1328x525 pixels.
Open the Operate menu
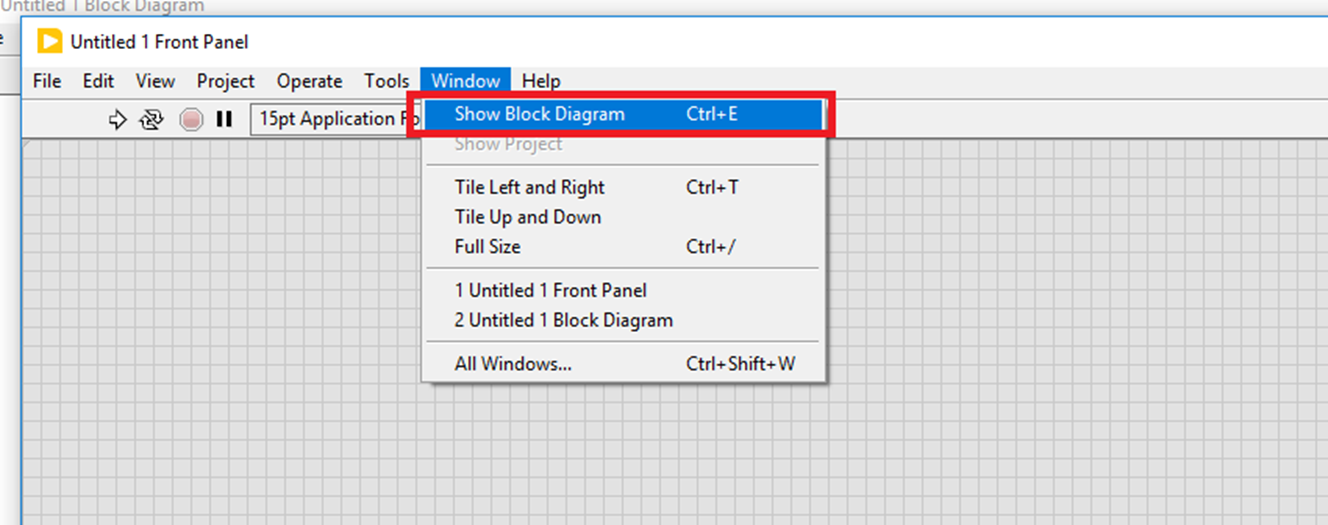coord(309,81)
